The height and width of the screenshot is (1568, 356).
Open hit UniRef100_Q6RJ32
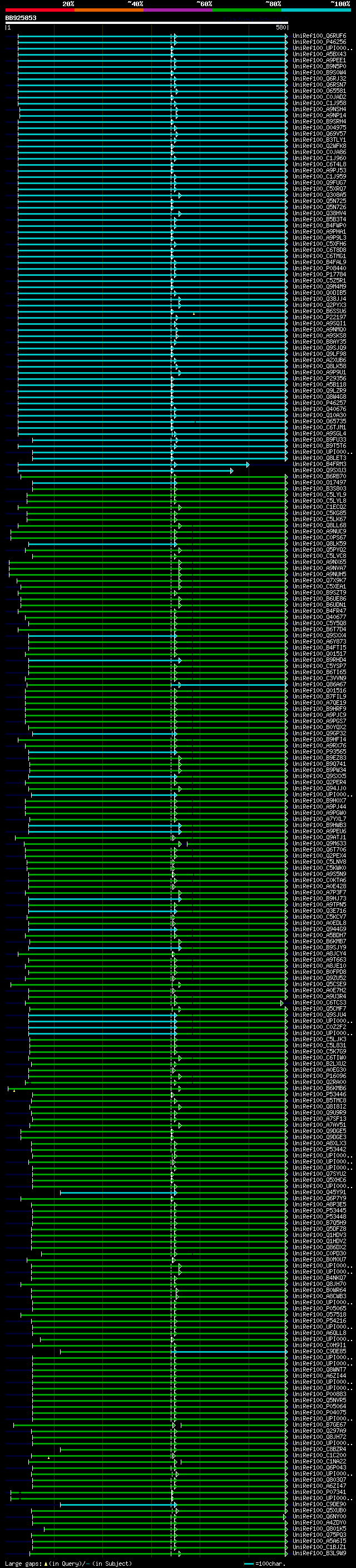click(x=319, y=78)
